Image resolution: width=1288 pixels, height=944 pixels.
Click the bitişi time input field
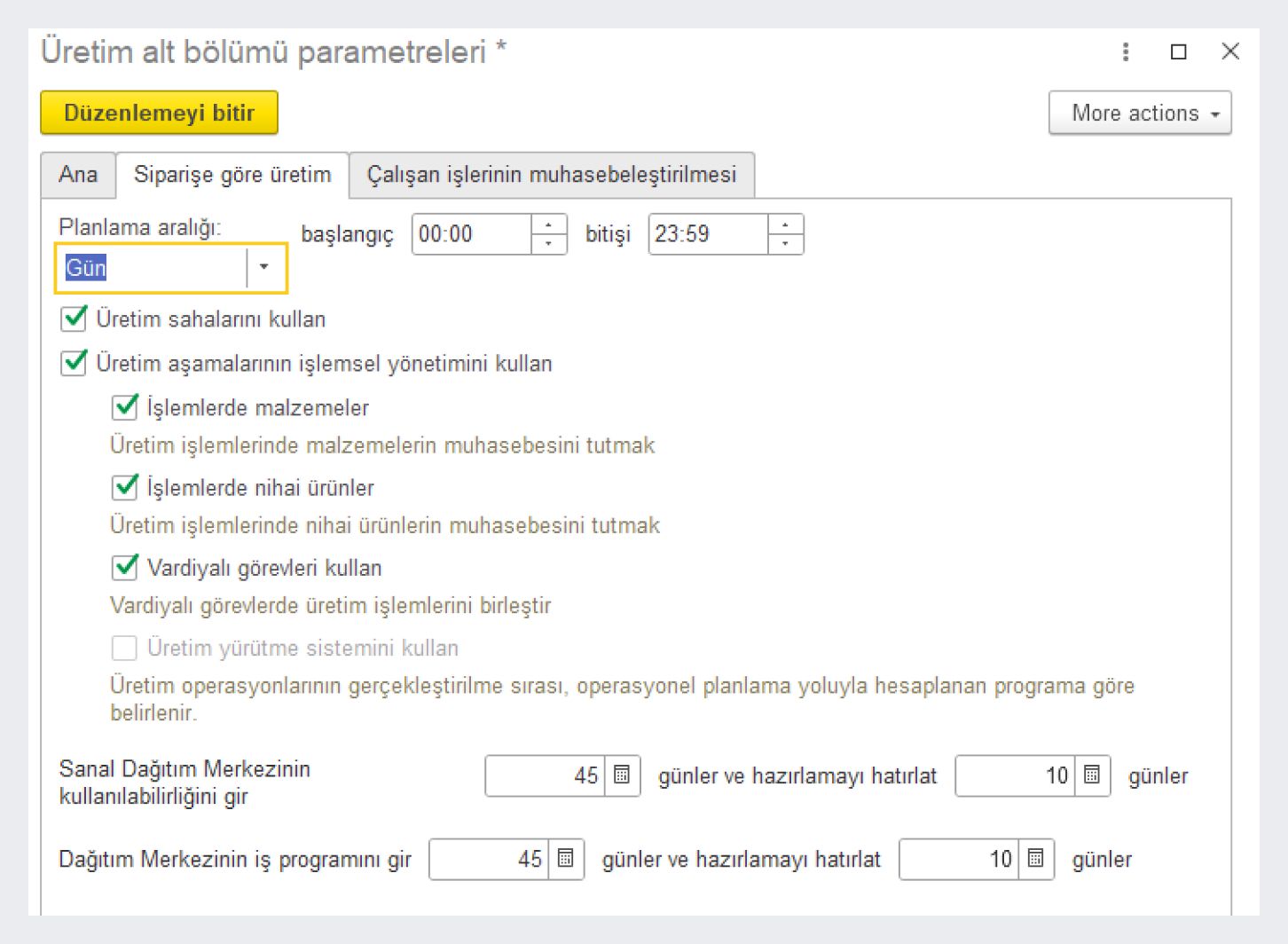pos(707,234)
